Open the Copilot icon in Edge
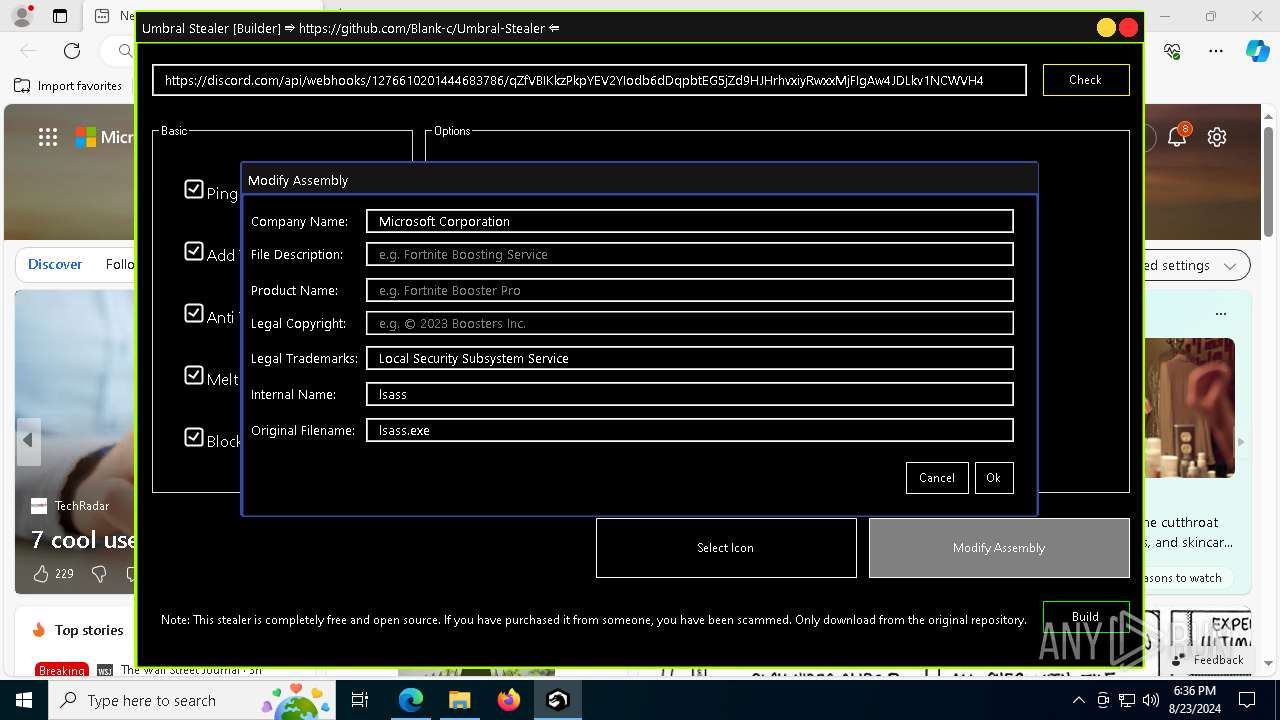The width and height of the screenshot is (1280, 720). [1257, 51]
